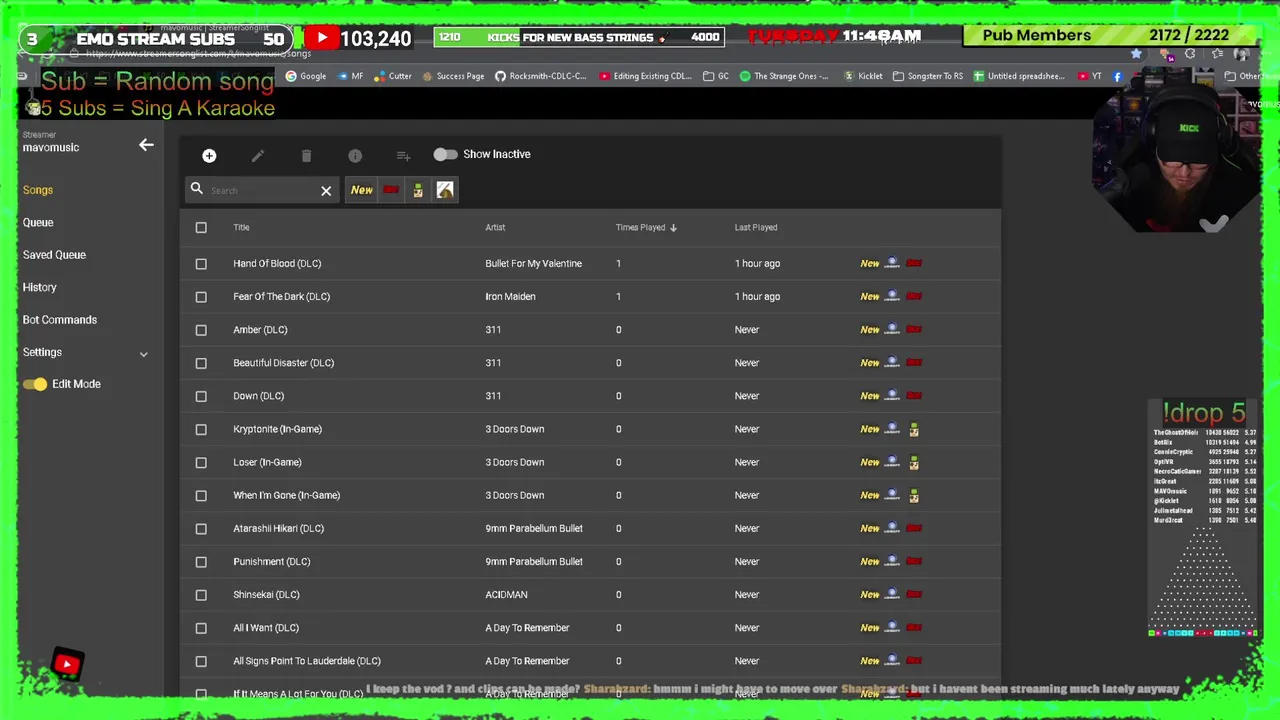This screenshot has width=1280, height=720.
Task: Click the Kicks for new bass strings progress bar
Action: (x=577, y=37)
